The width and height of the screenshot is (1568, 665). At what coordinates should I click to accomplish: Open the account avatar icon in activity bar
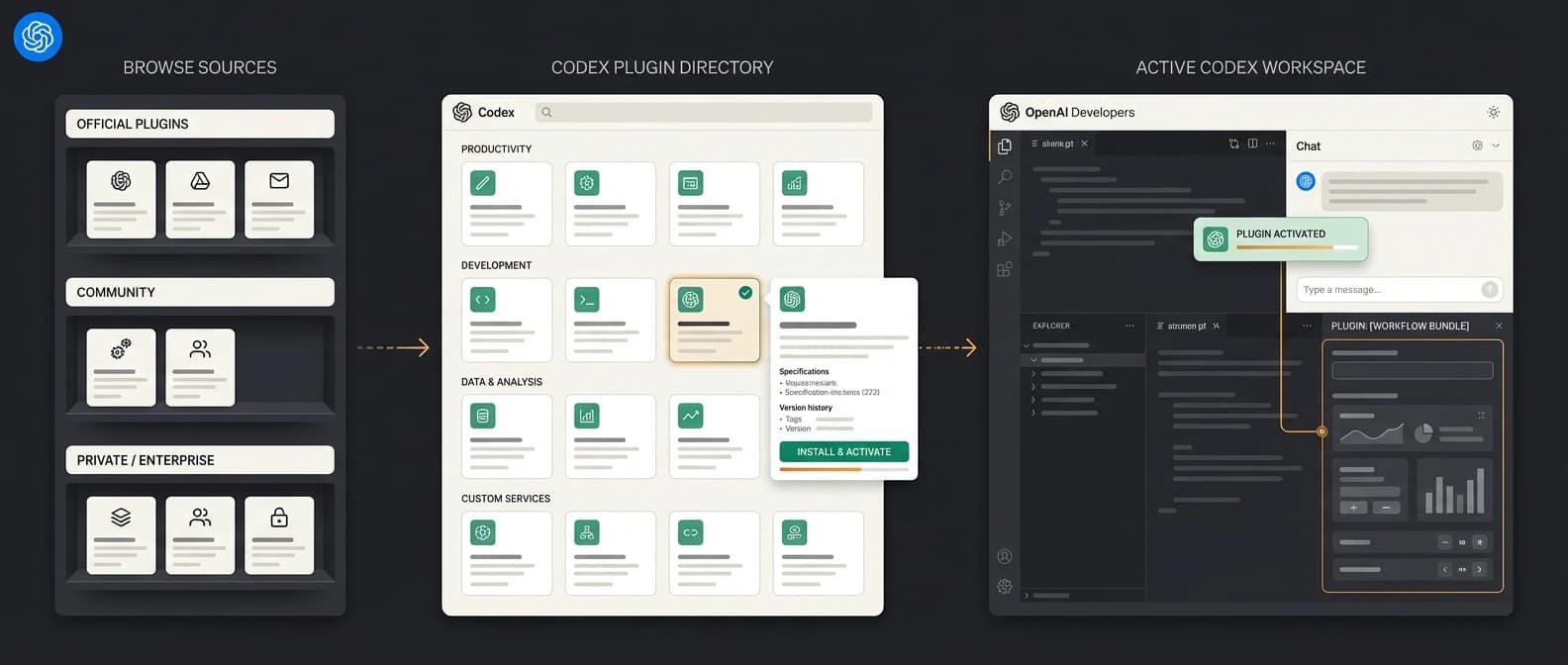click(x=1005, y=556)
